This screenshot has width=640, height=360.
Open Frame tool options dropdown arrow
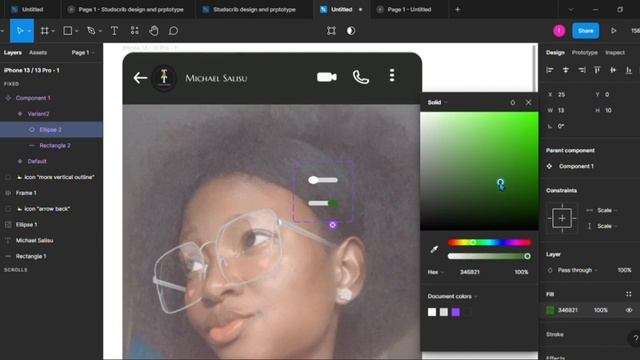(53, 31)
